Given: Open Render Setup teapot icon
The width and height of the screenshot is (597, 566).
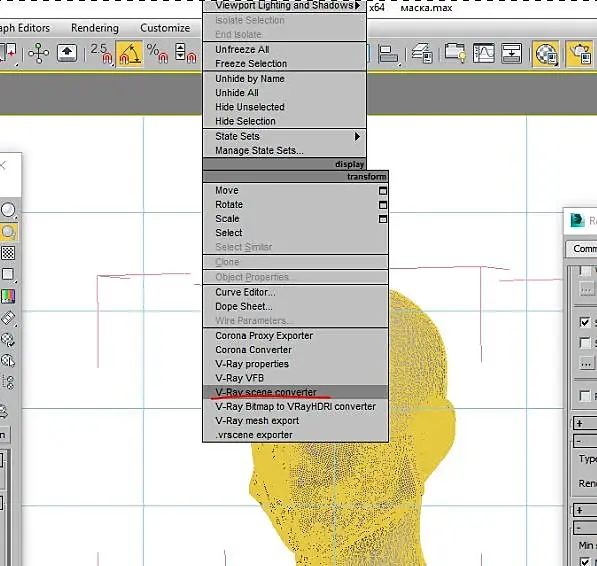Looking at the screenshot, I should (579, 54).
